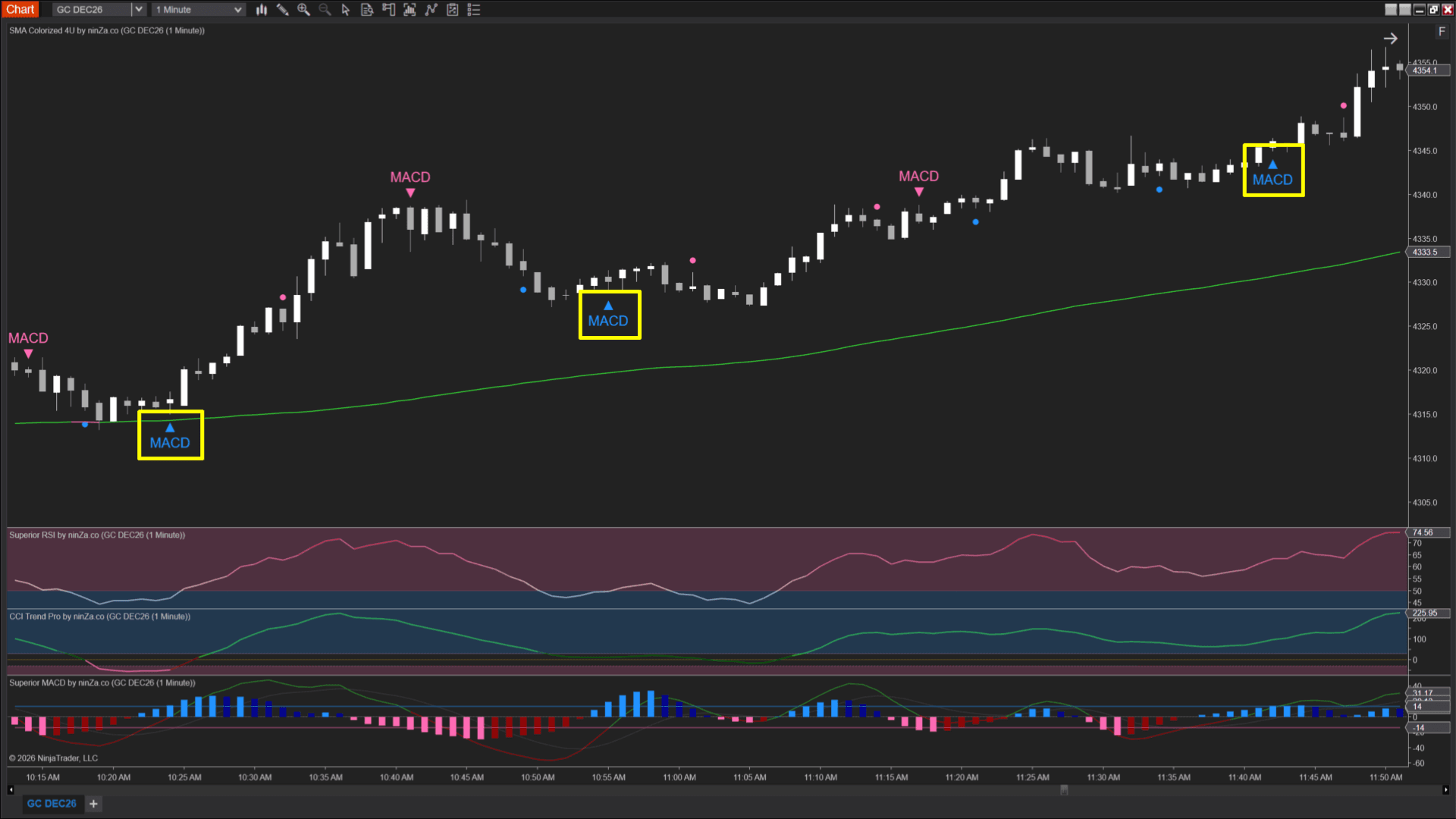The image size is (1456, 819).
Task: Select the pink MACD signal near 11:15 AM
Action: [x=919, y=182]
